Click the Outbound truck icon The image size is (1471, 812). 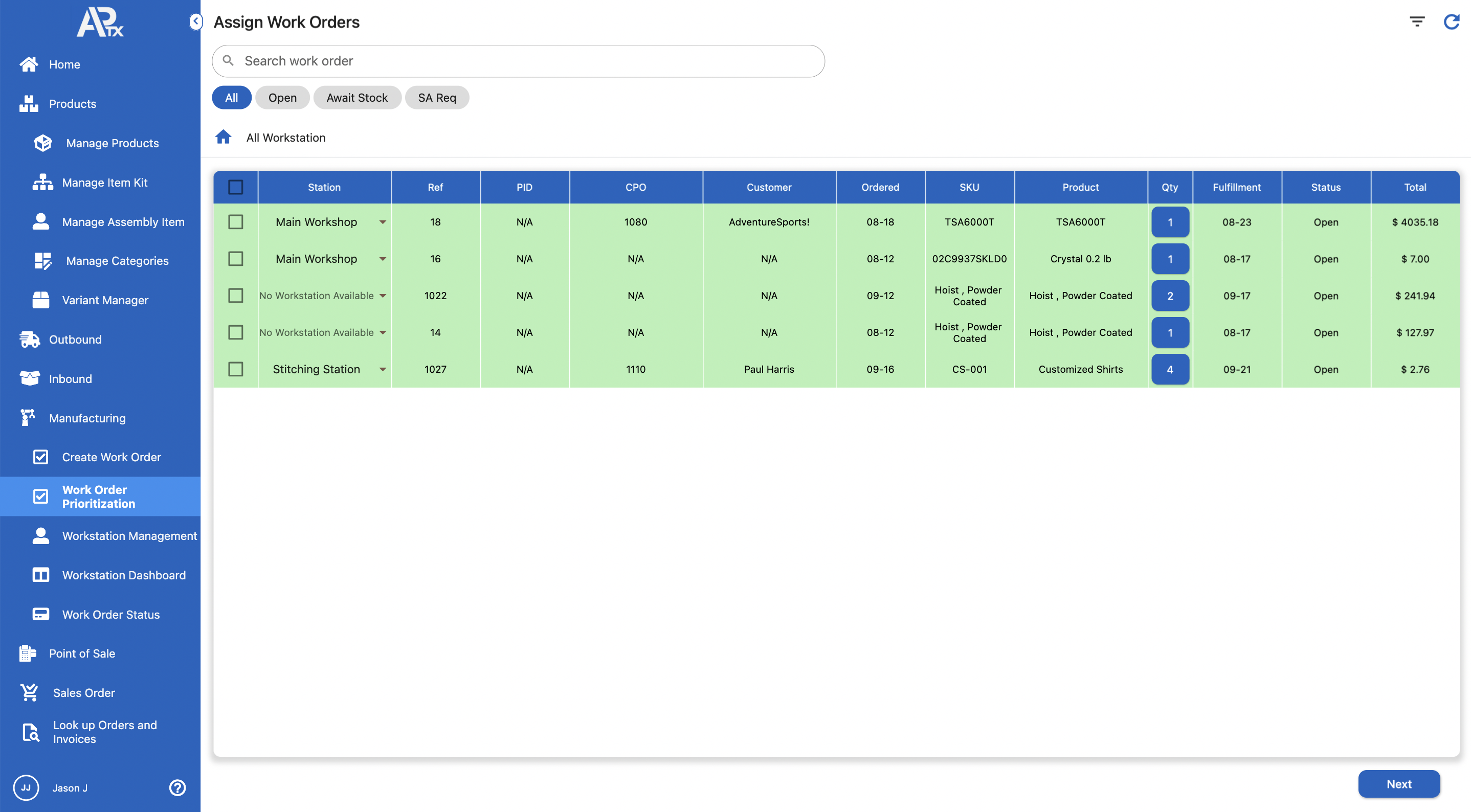click(29, 339)
